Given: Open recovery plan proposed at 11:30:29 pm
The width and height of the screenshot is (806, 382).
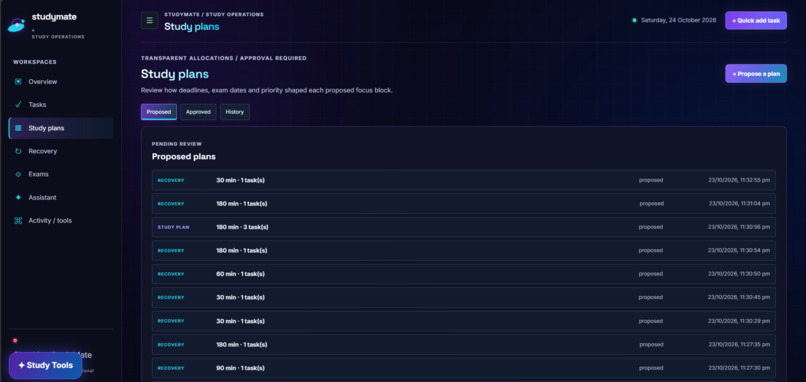Looking at the screenshot, I should tap(464, 321).
